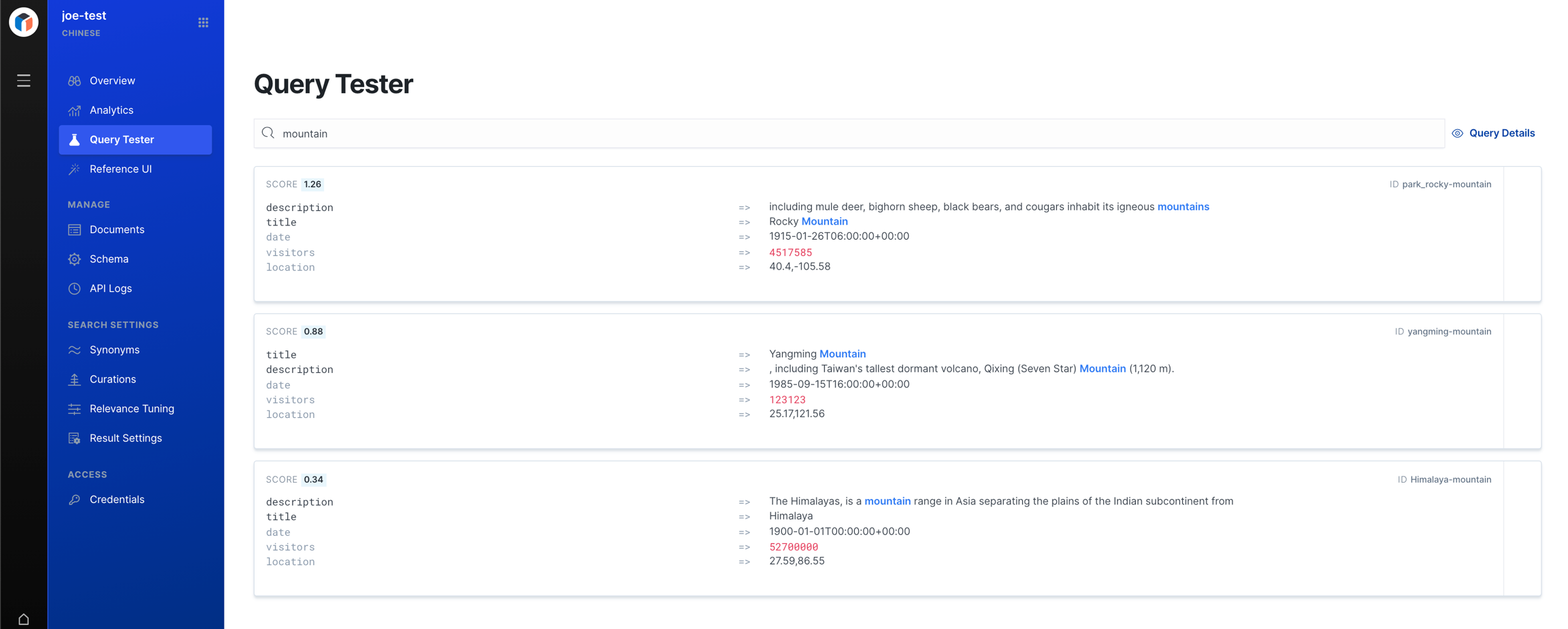Click the Schema gear icon
The image size is (1568, 629).
pos(74,259)
